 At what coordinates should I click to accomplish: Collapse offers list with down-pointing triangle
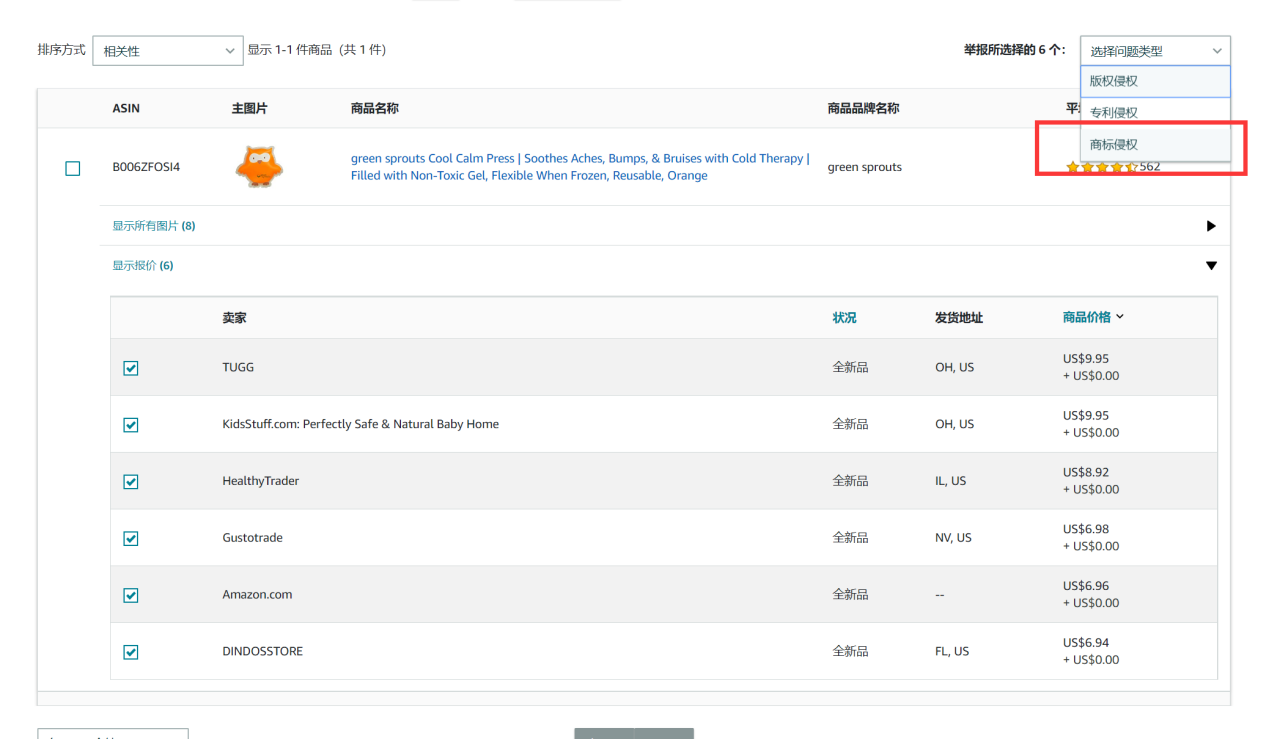click(x=1211, y=266)
